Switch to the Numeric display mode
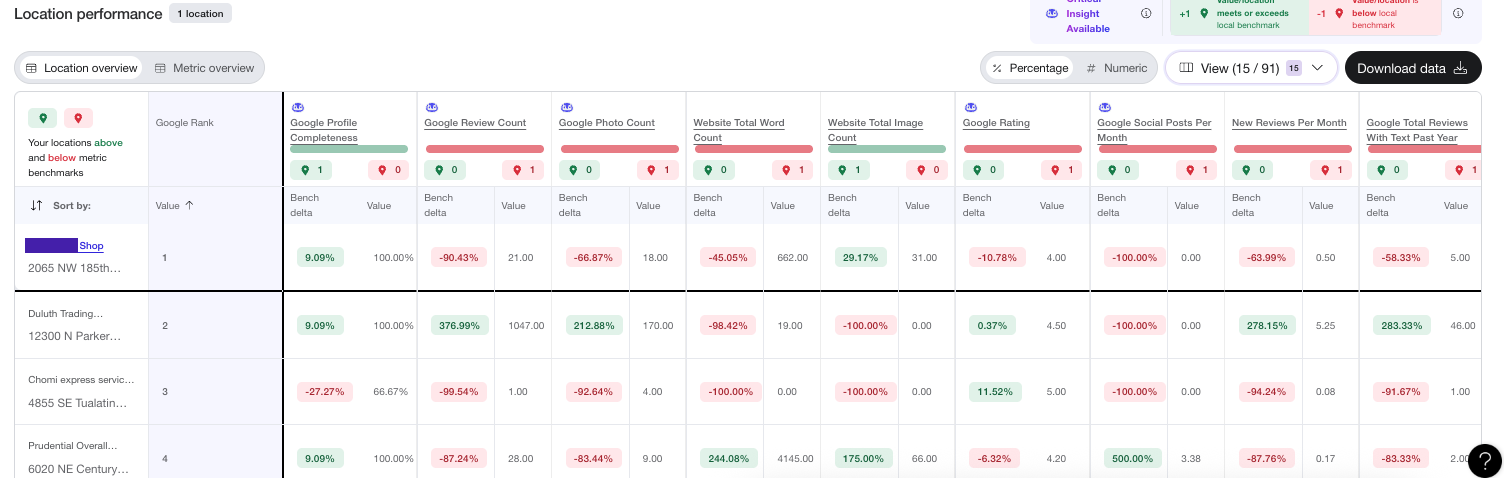 (x=1117, y=68)
